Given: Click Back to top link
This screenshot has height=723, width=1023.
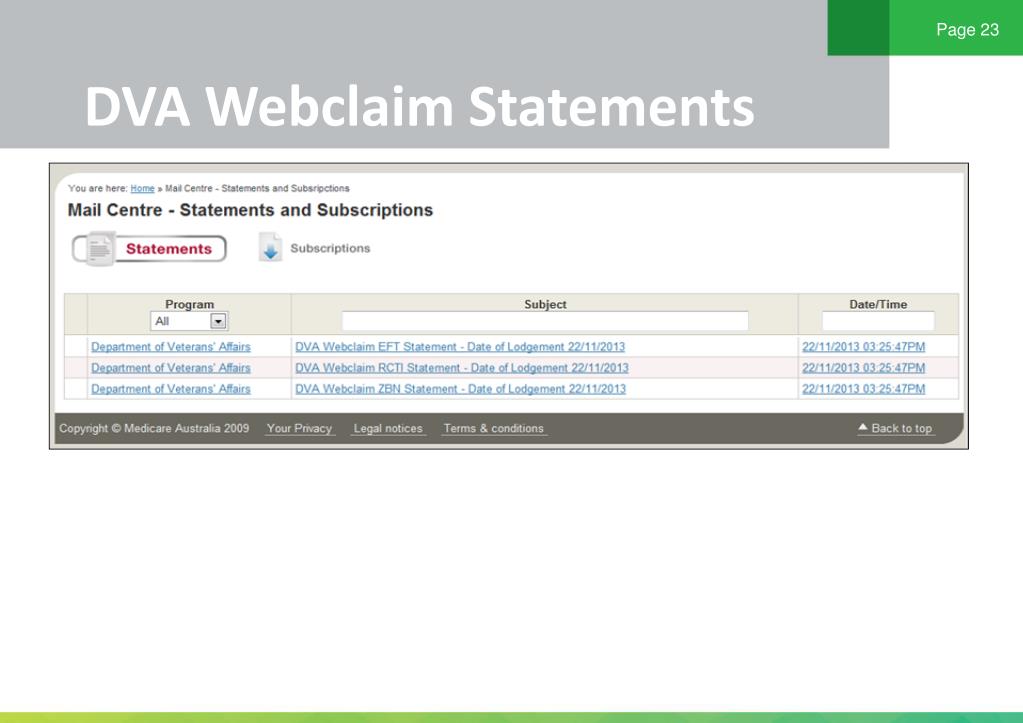Looking at the screenshot, I should pos(895,428).
